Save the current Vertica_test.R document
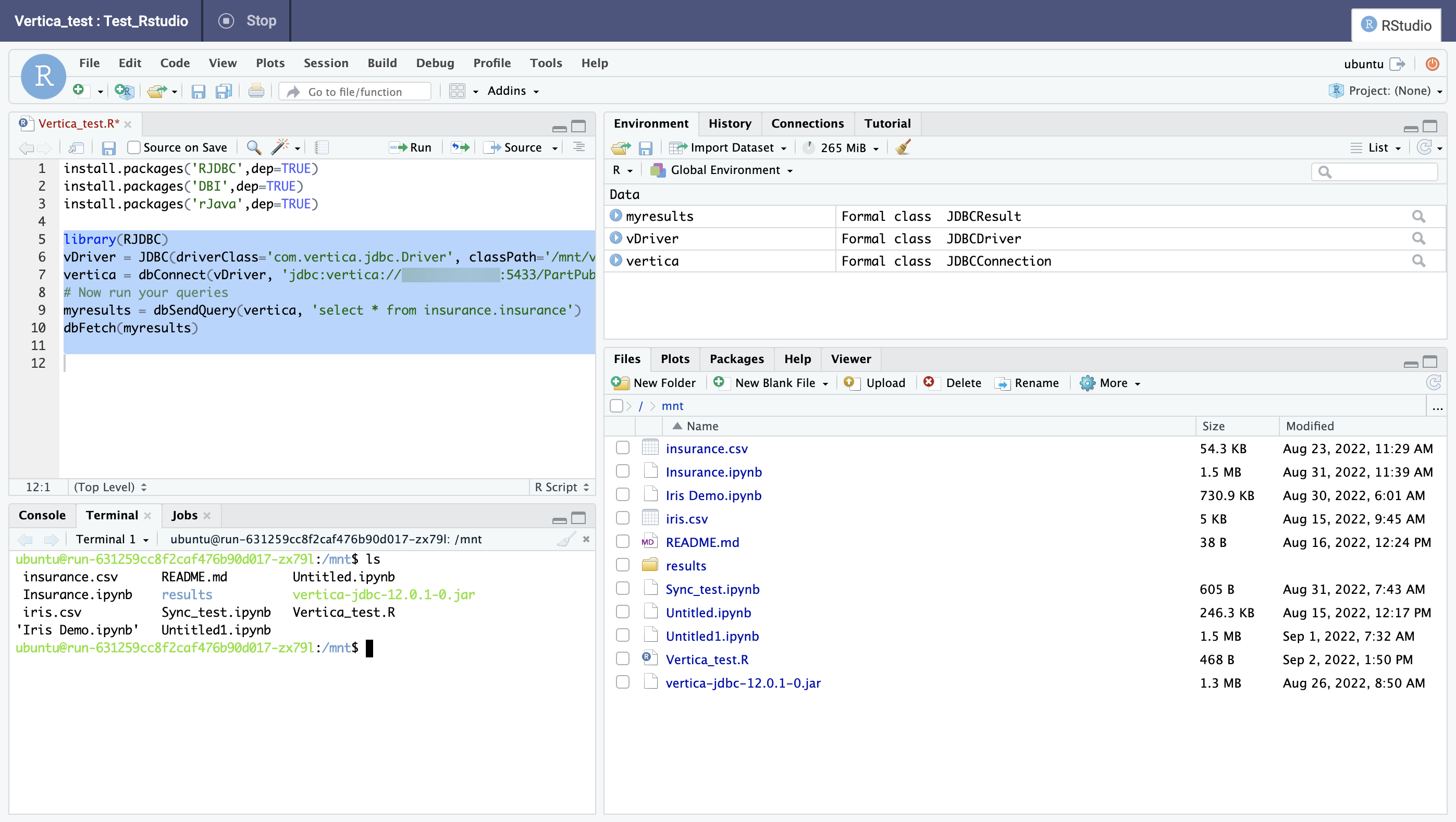This screenshot has width=1456, height=822. pyautogui.click(x=108, y=148)
